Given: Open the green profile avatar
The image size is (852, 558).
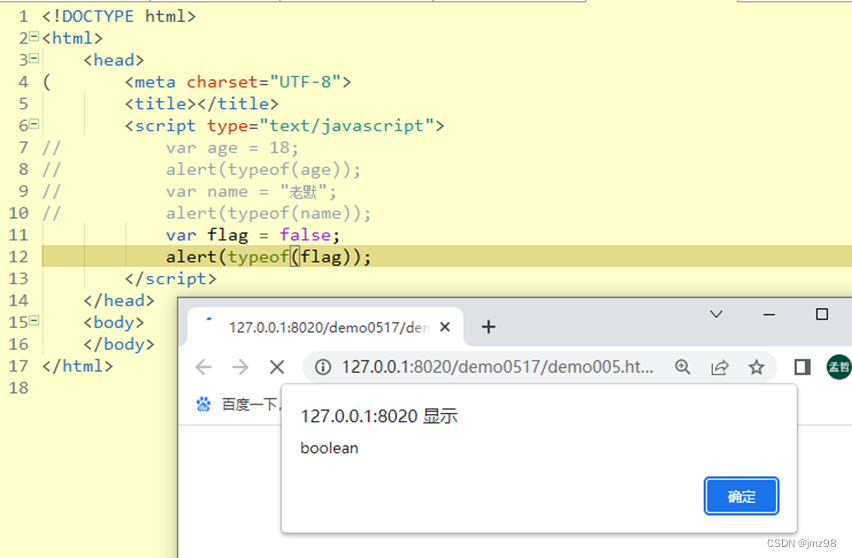Looking at the screenshot, I should (838, 367).
